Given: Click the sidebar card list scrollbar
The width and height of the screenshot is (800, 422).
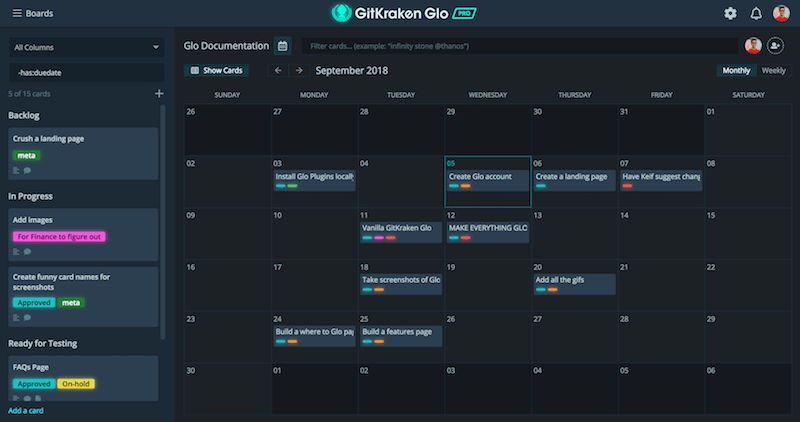Looking at the screenshot, I should [163, 222].
